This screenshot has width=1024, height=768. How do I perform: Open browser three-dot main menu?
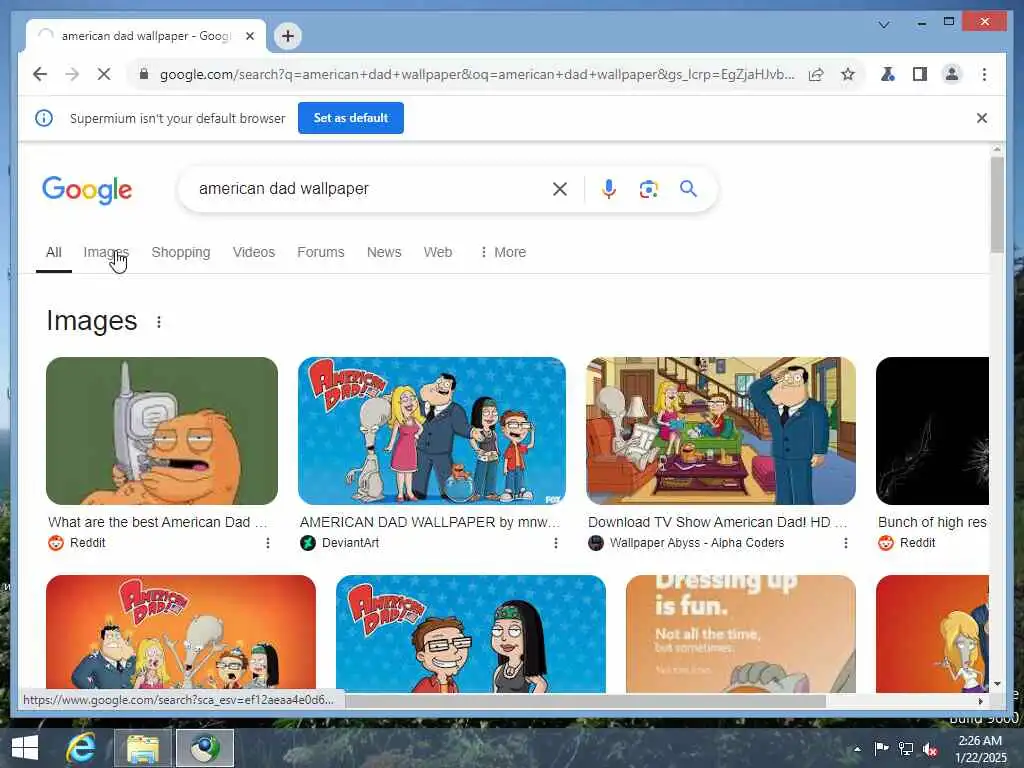pos(984,74)
